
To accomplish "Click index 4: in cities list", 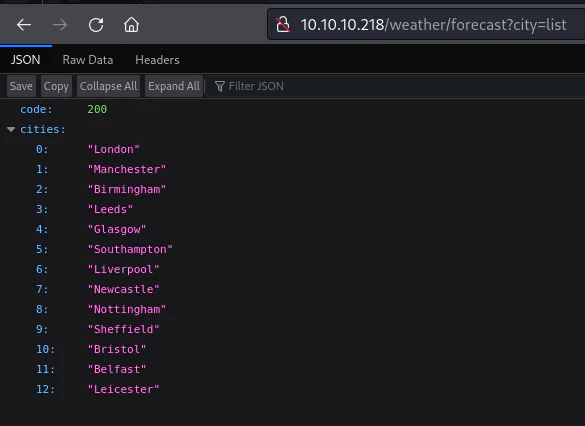I will click(42, 229).
